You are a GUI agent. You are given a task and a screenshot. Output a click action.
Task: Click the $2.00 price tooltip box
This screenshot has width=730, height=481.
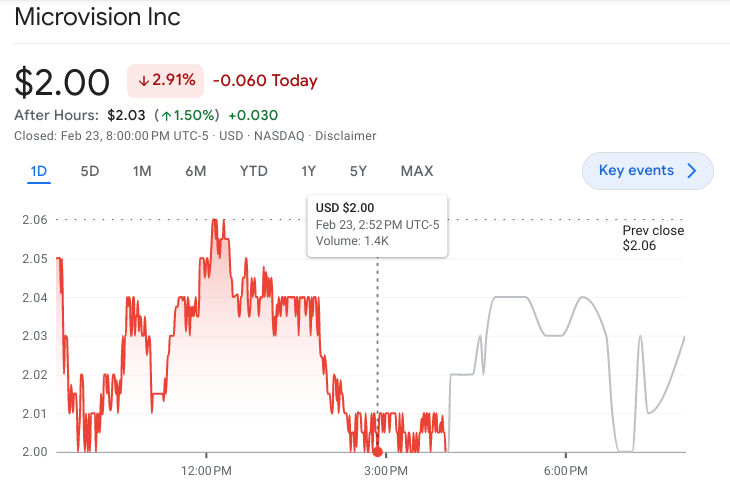(377, 224)
